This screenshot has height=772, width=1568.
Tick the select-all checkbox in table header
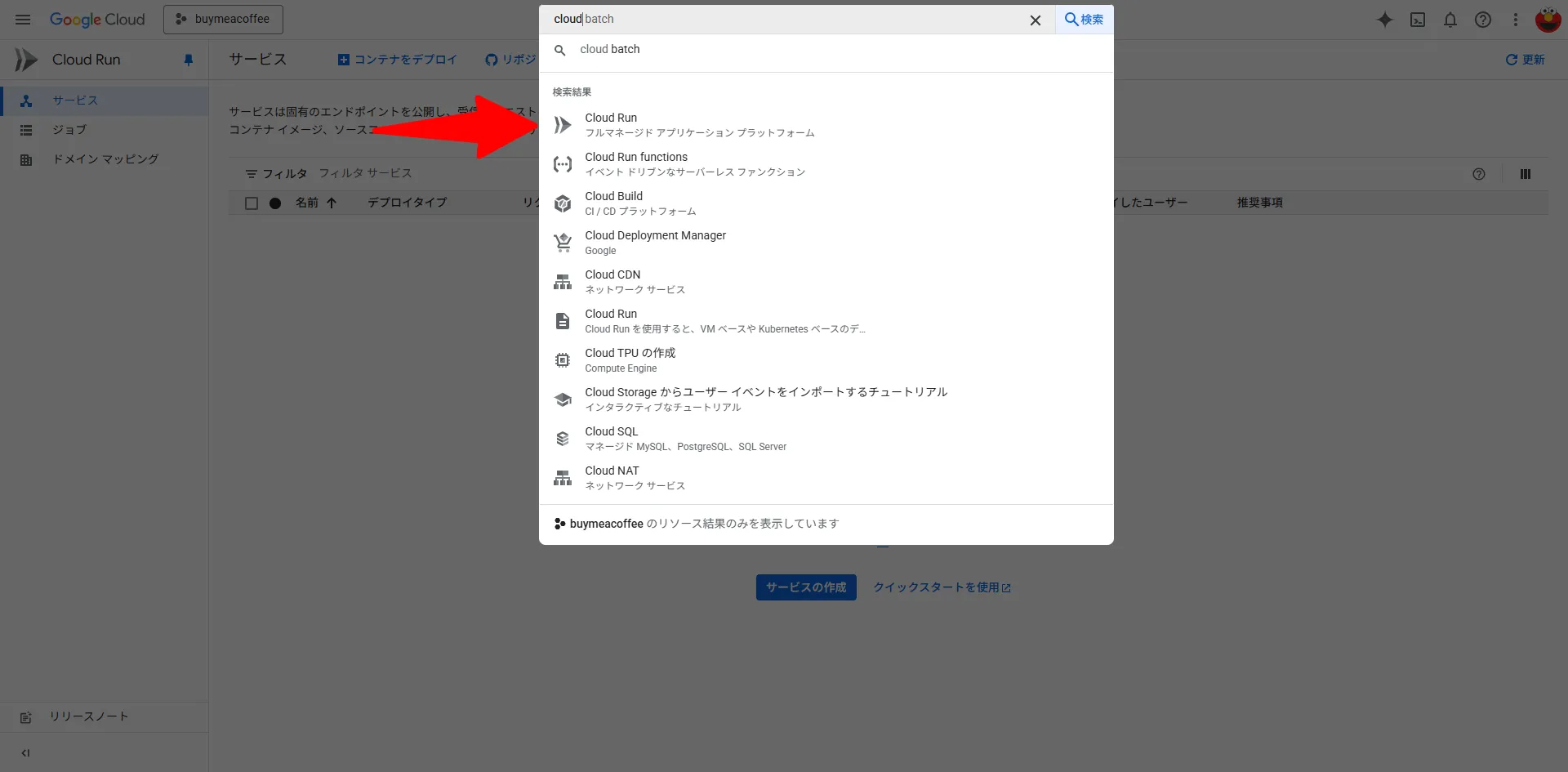pyautogui.click(x=252, y=203)
